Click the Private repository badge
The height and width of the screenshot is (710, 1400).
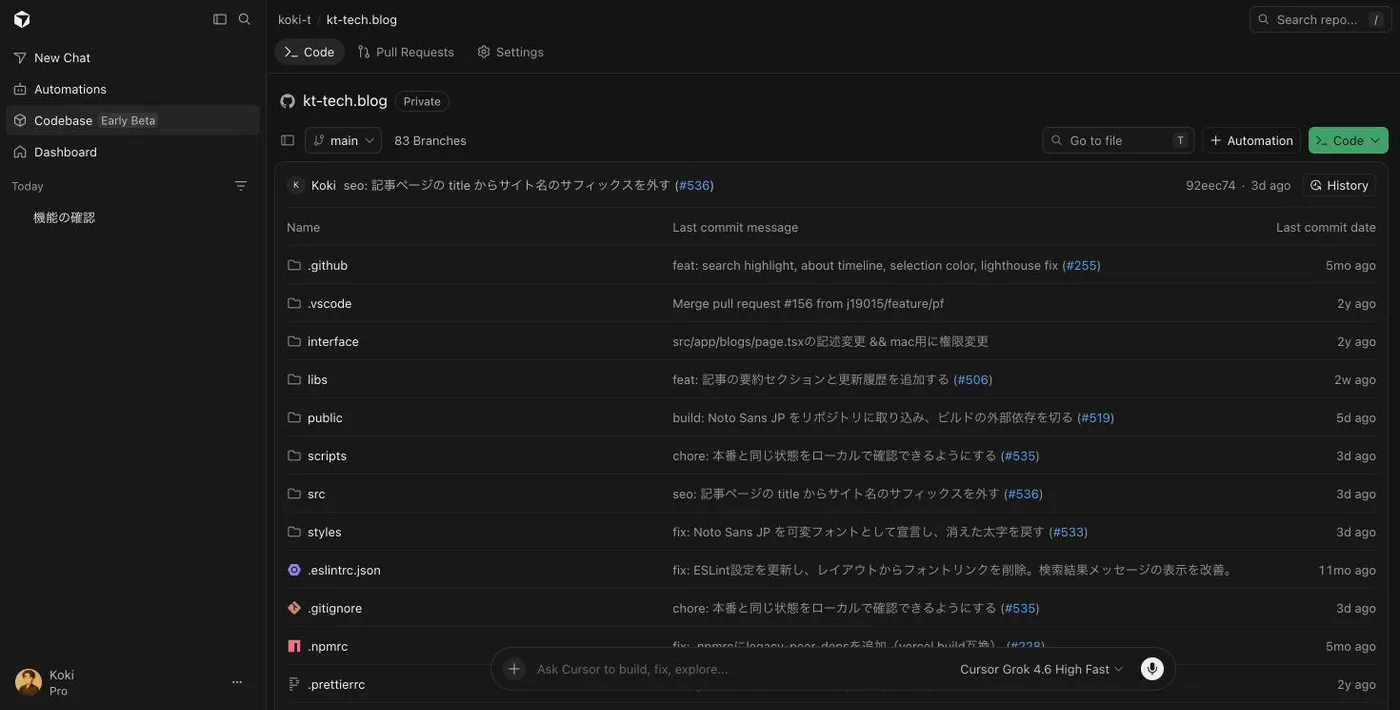tap(422, 101)
